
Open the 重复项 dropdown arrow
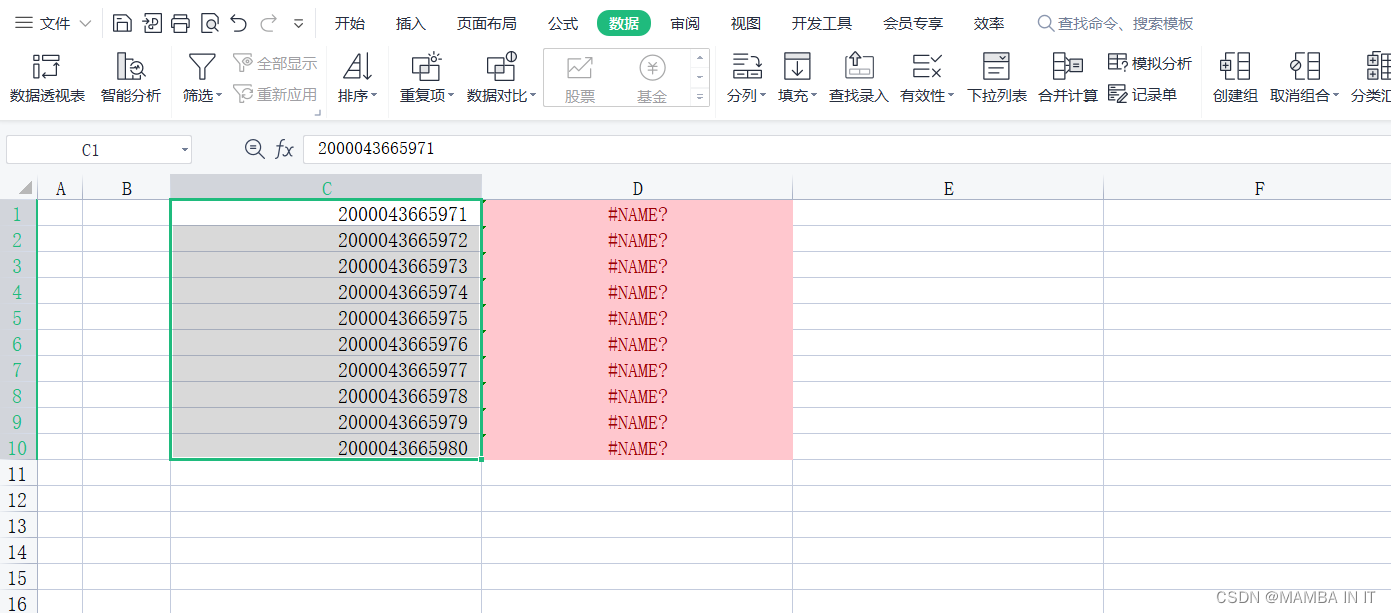pyautogui.click(x=451, y=96)
